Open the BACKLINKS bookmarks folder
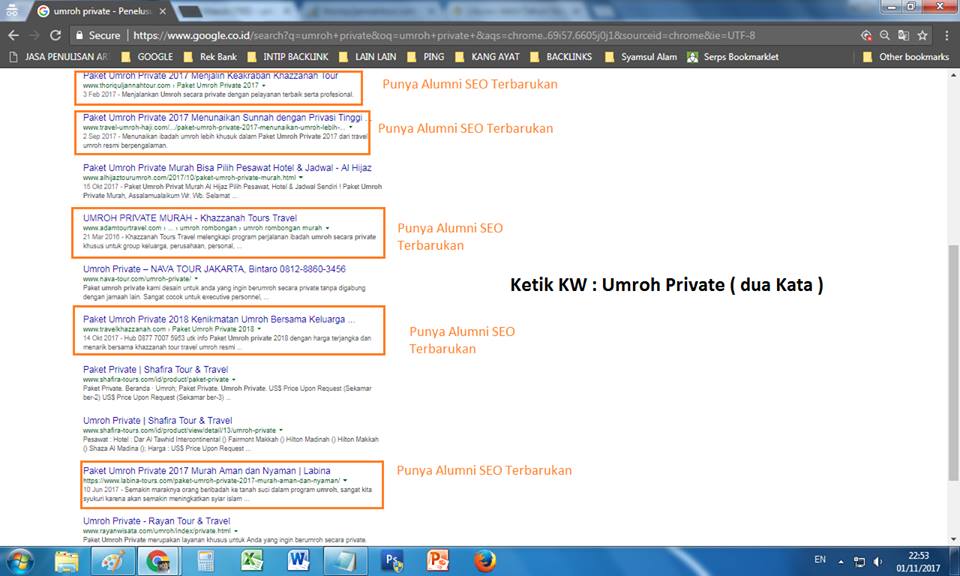960x576 pixels. 561,57
